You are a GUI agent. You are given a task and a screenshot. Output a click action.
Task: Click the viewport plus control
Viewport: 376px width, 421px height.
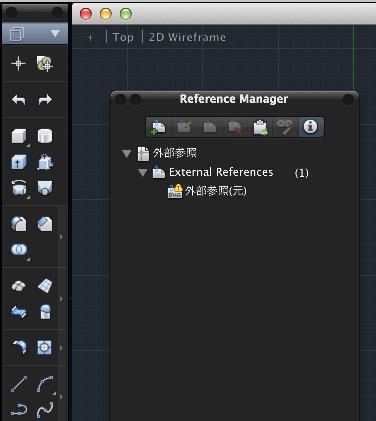click(x=90, y=38)
